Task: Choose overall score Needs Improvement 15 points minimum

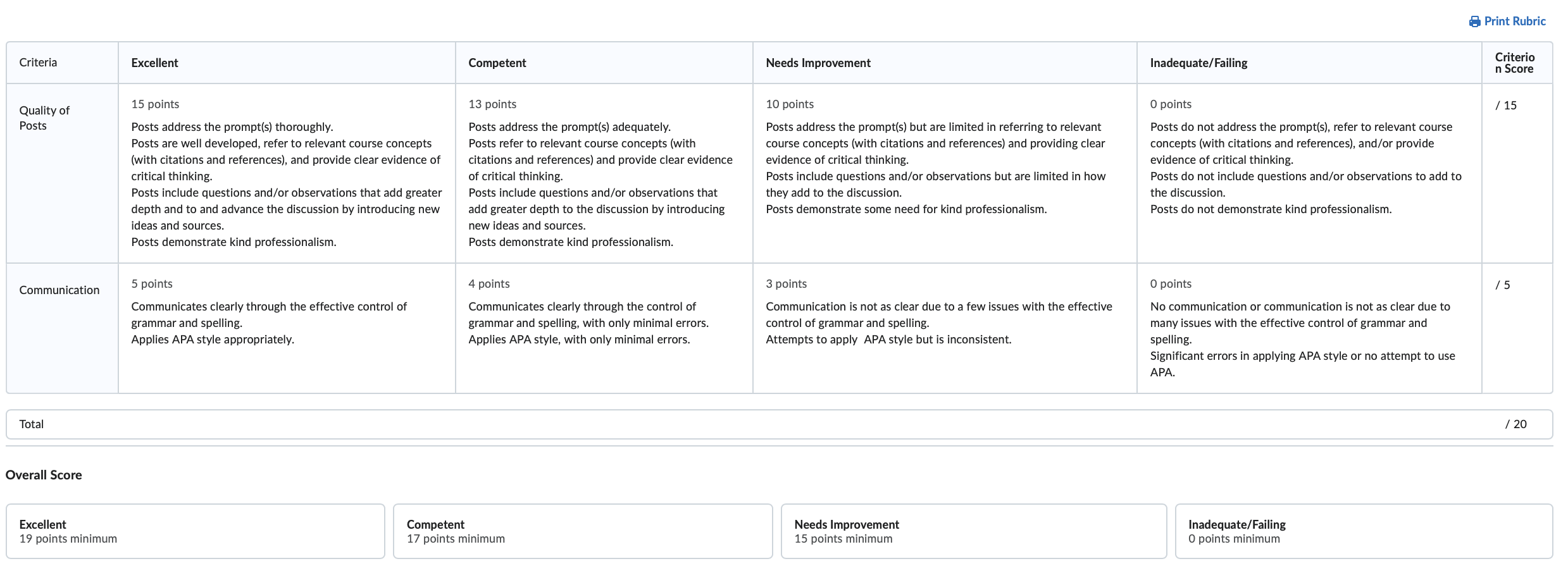Action: [x=974, y=531]
